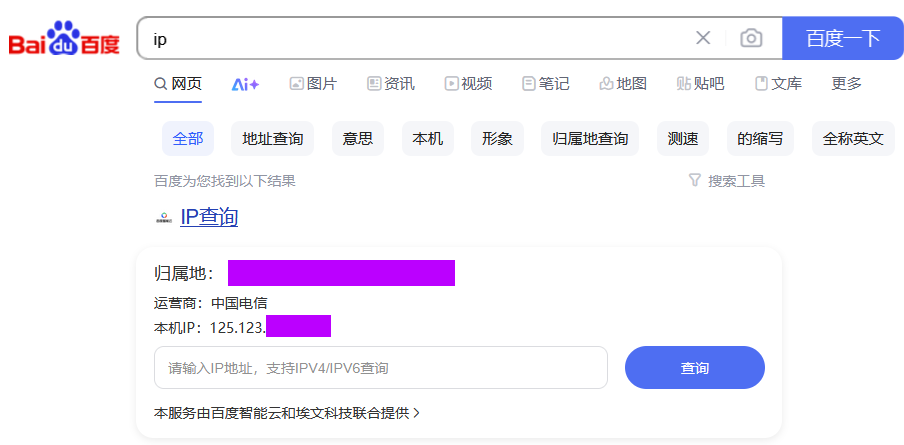Click the funnel icon for search tools

[x=694, y=181]
